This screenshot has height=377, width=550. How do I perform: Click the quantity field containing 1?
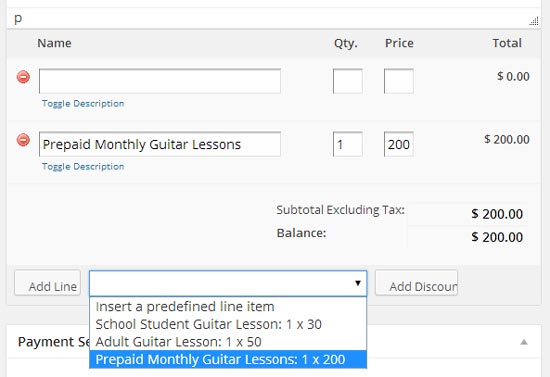348,144
